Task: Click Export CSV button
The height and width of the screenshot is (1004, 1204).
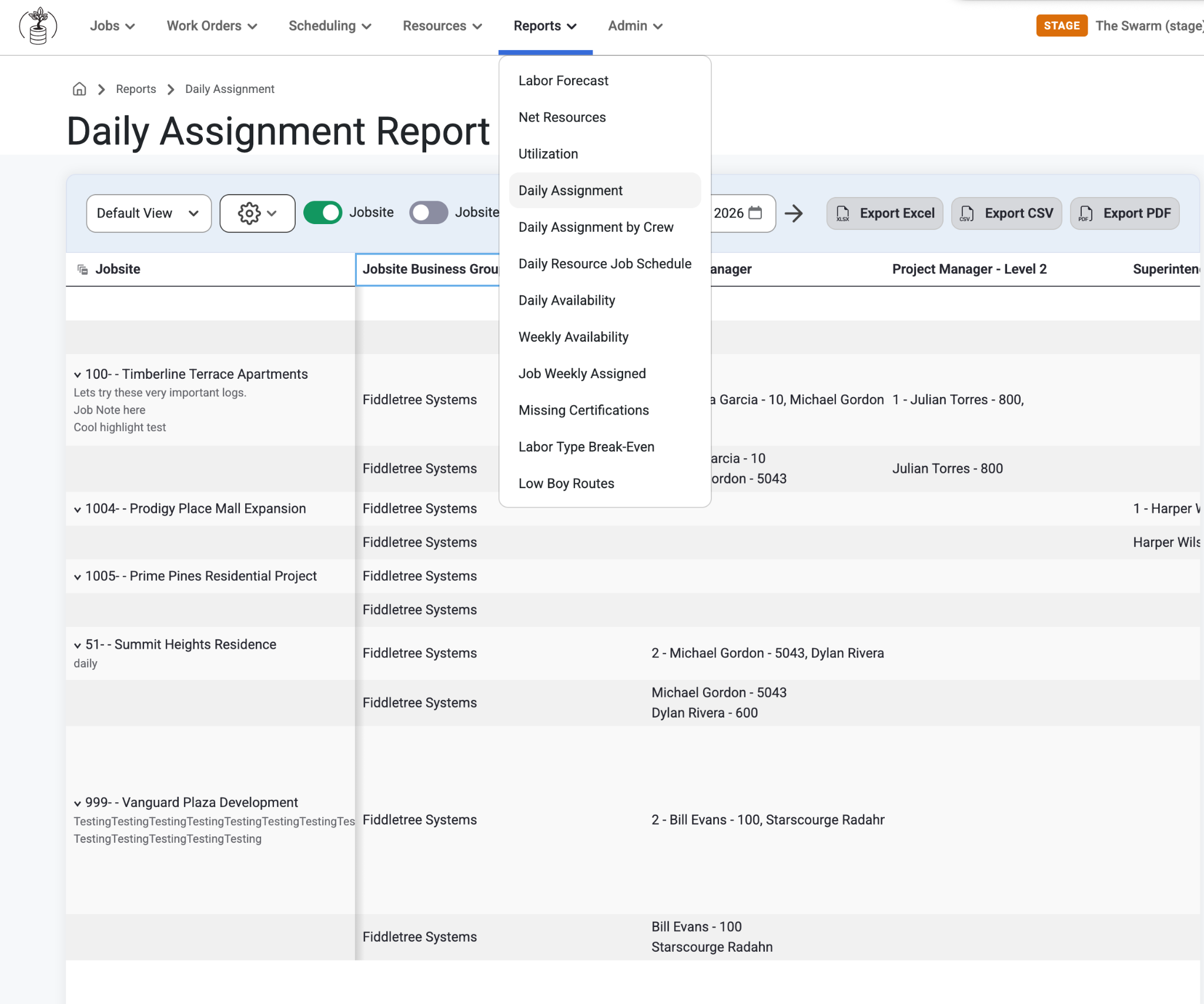Action: (x=1006, y=213)
